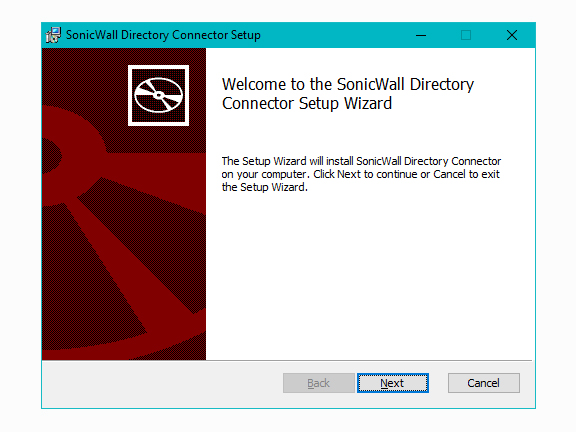Click the first line of the Setup Wizard description

click(x=361, y=161)
